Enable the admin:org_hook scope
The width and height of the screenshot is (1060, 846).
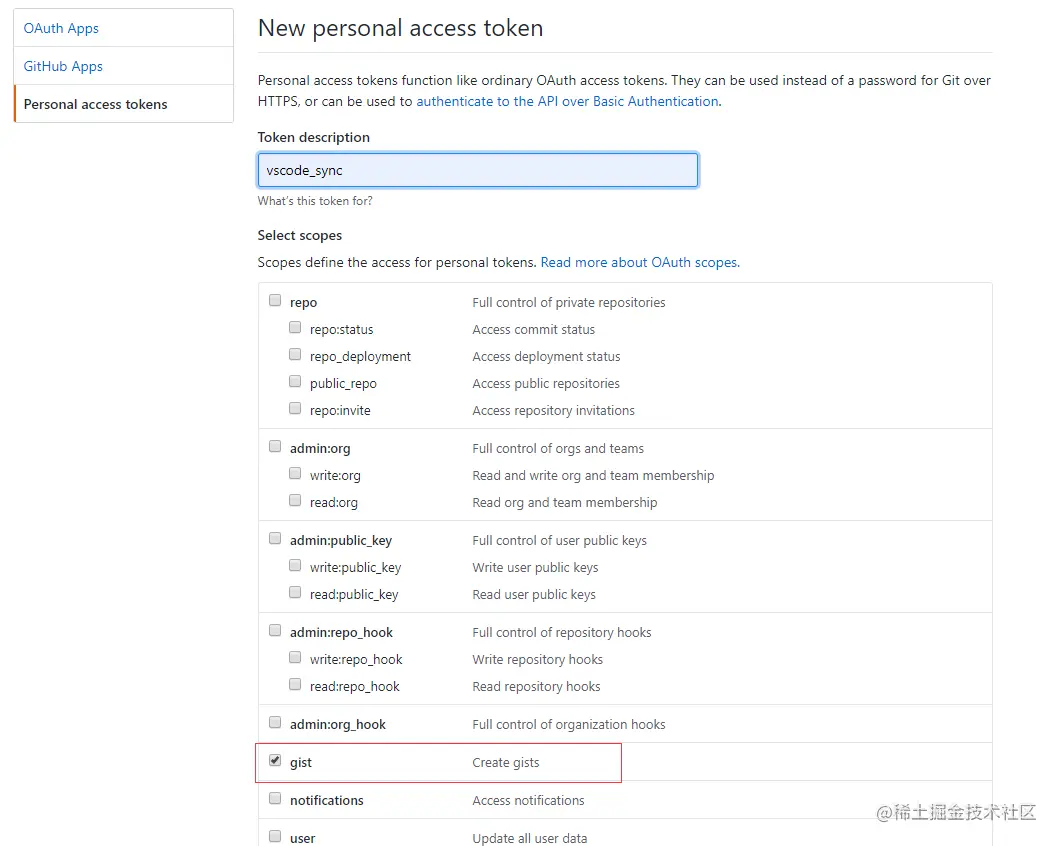click(275, 722)
